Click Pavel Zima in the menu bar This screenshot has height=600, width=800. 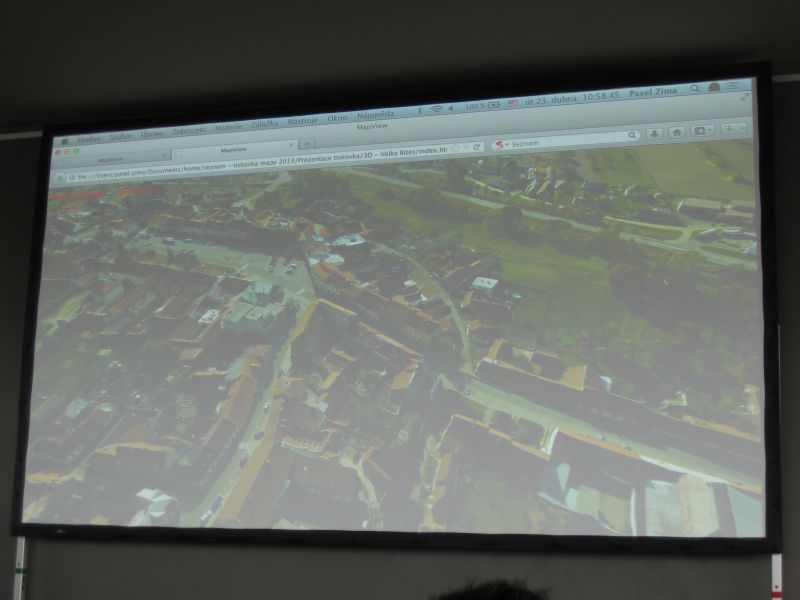pyautogui.click(x=652, y=90)
